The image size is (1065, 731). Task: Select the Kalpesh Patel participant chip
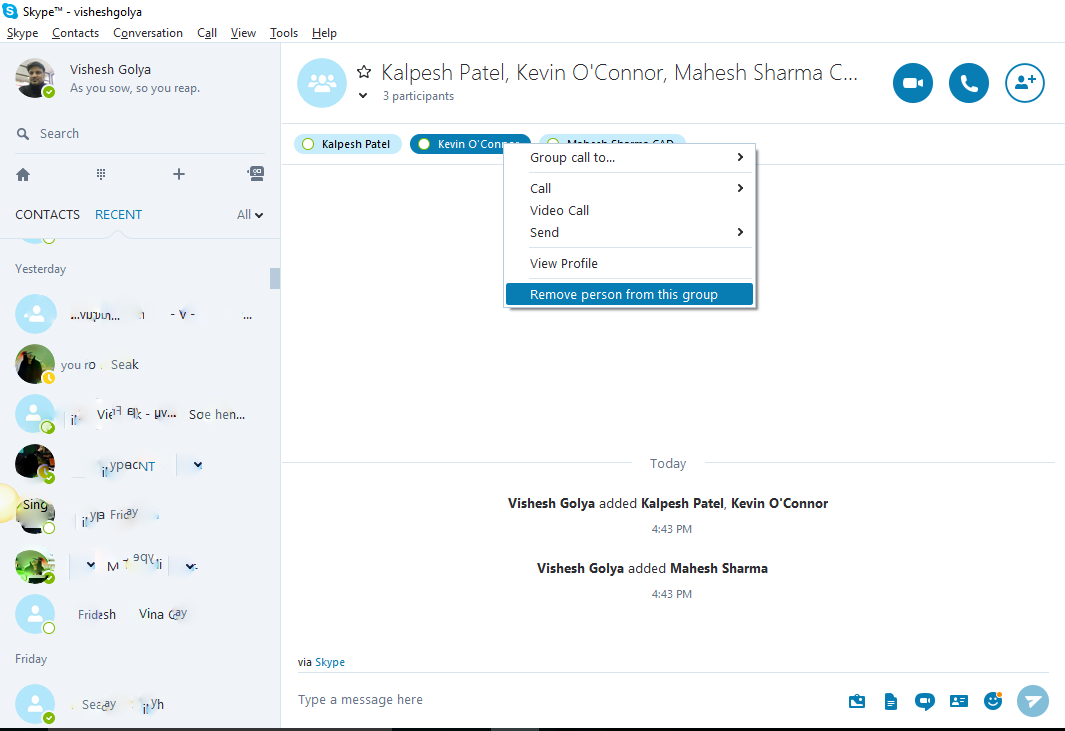coord(348,144)
